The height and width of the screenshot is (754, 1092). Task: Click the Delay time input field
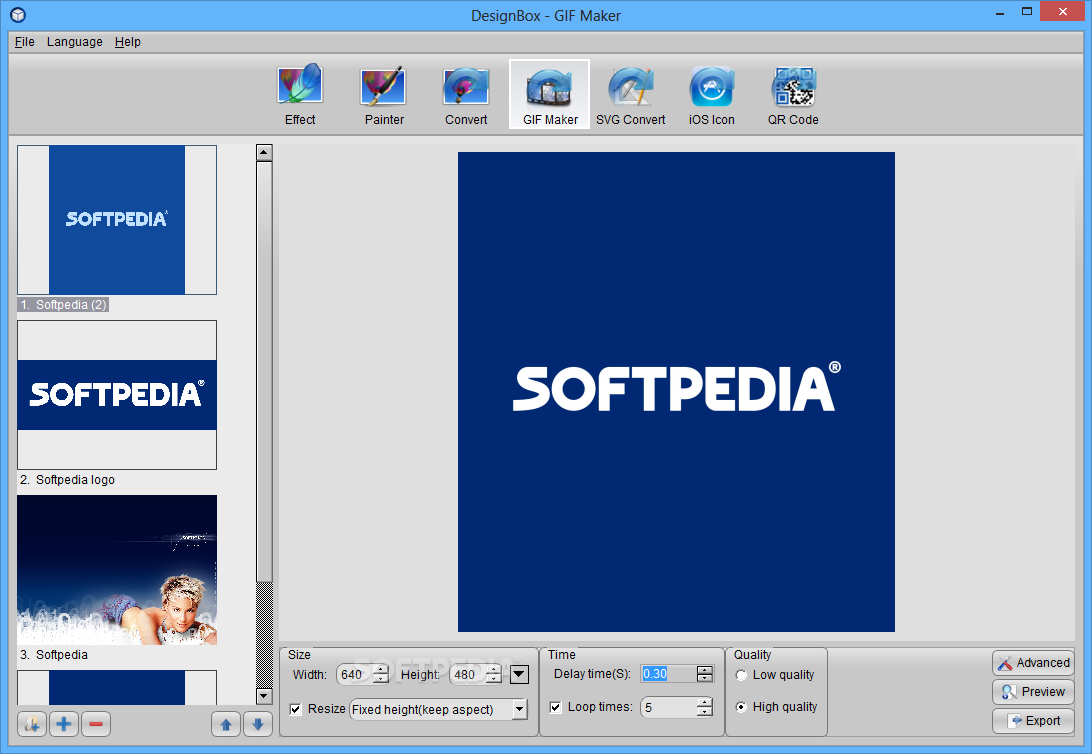coord(669,674)
